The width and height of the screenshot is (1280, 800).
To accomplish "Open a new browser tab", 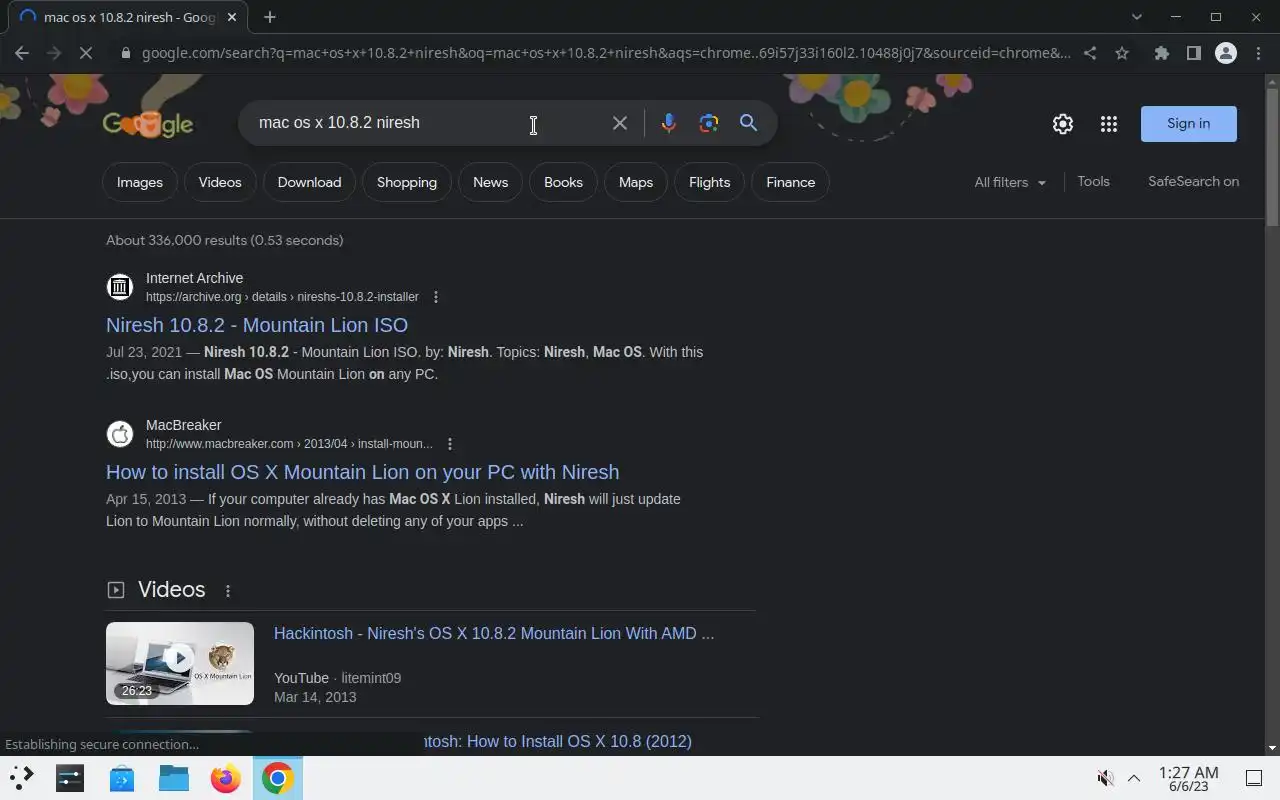I will [269, 17].
